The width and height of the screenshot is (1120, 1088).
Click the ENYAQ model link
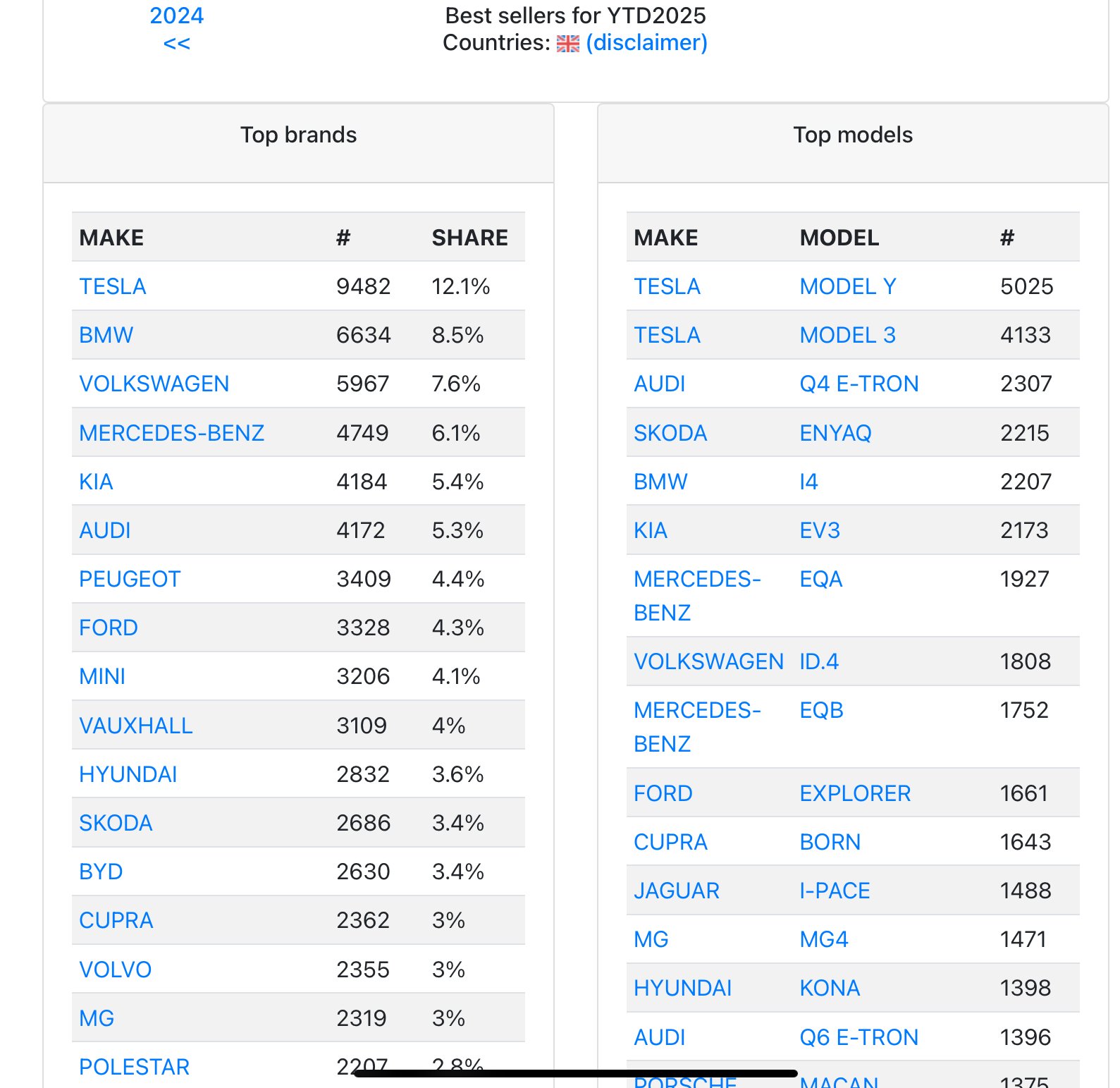[x=835, y=433]
